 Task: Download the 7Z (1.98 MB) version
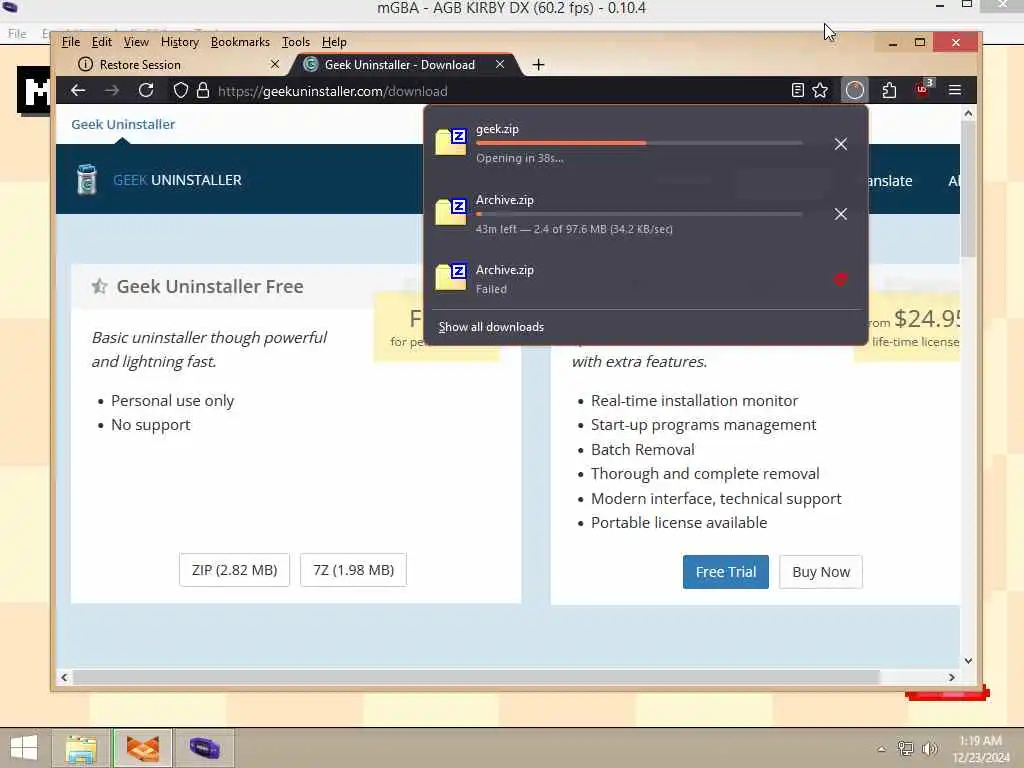click(x=353, y=570)
